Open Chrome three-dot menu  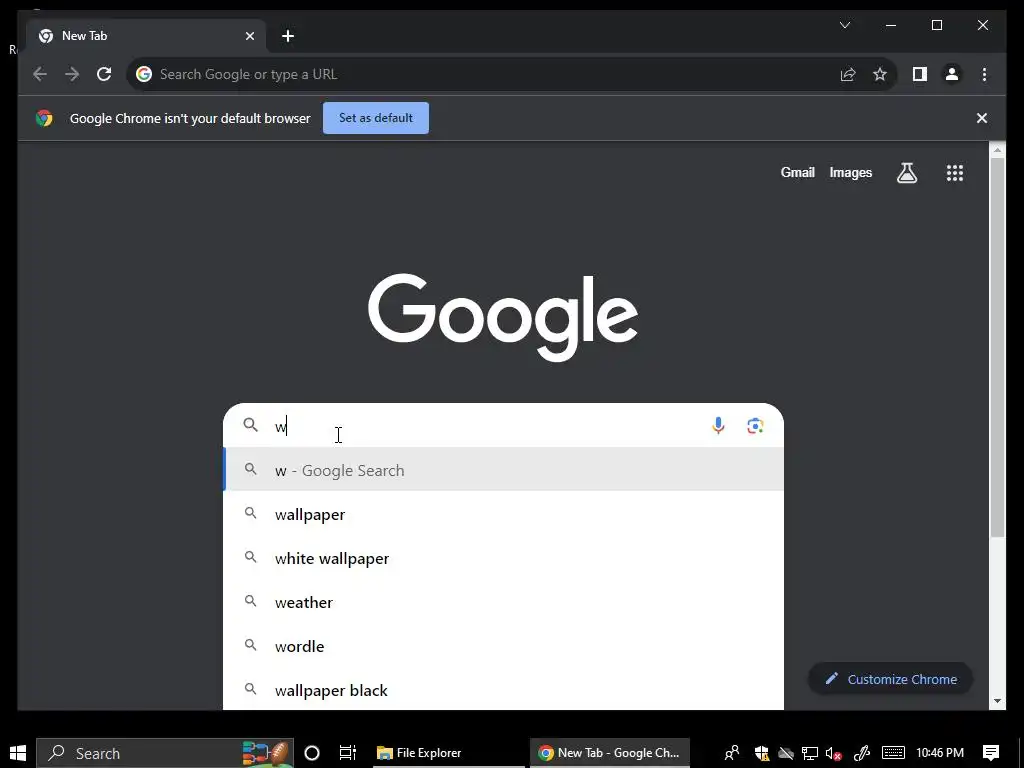pos(984,74)
